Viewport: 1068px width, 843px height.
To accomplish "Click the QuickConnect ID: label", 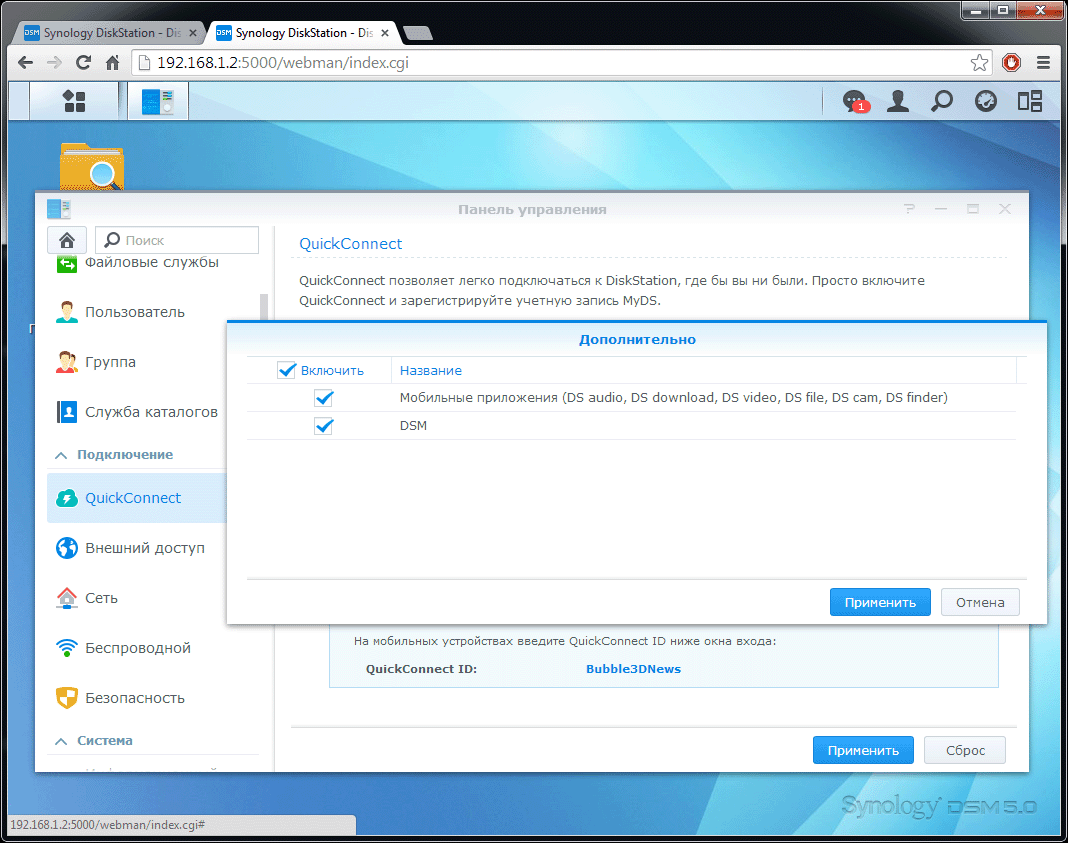I will coord(422,669).
